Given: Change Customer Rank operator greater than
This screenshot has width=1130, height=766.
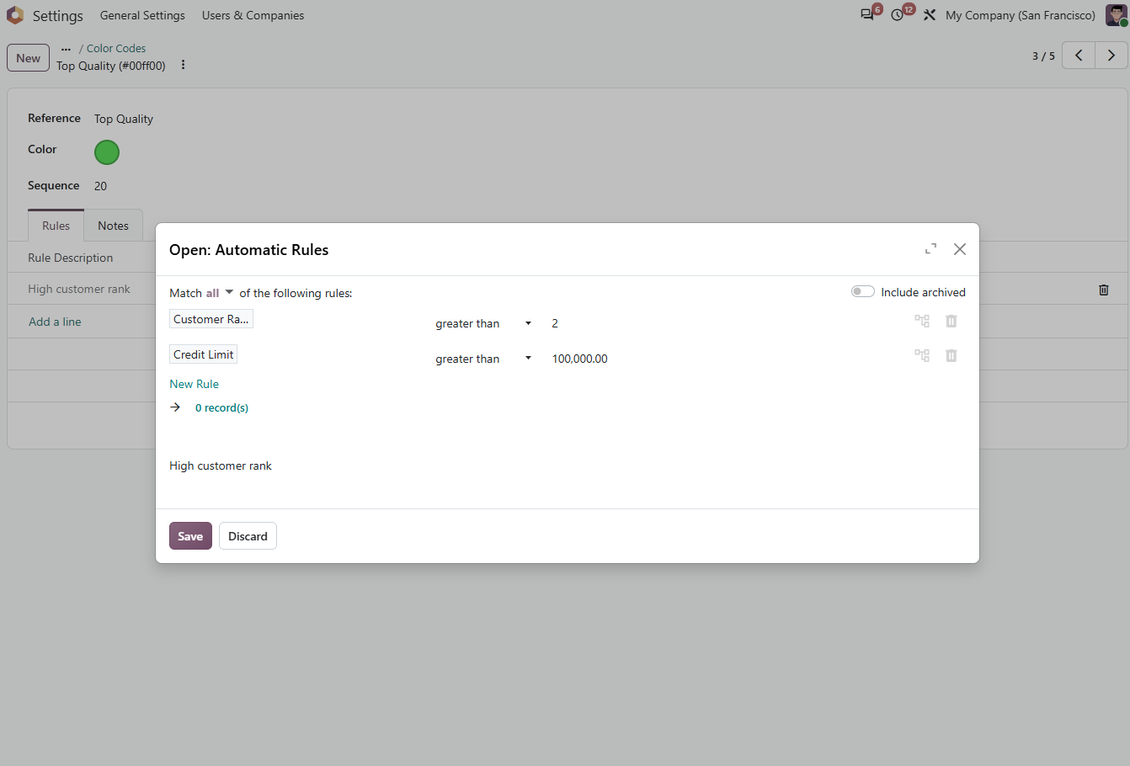Looking at the screenshot, I should tap(483, 324).
